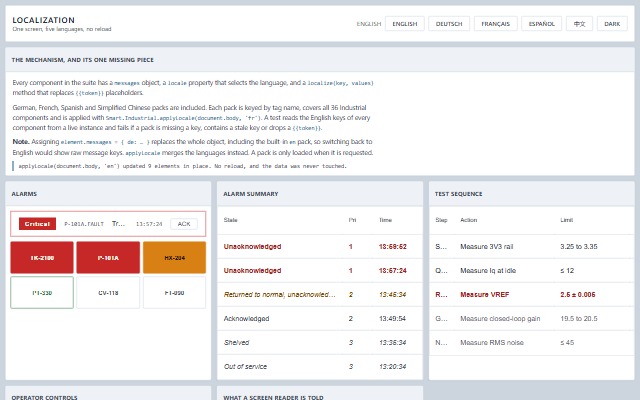
Task: Select the Unacknowledged row at 13:58:52
Action: 320,247
